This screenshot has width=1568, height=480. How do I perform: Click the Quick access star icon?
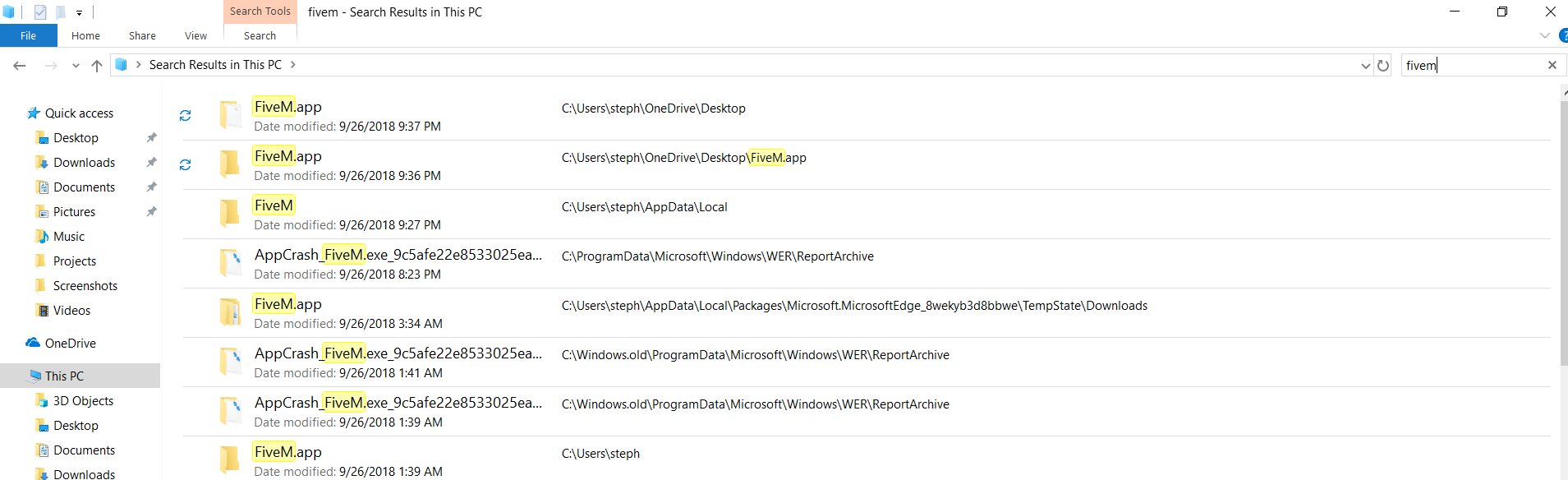34,113
